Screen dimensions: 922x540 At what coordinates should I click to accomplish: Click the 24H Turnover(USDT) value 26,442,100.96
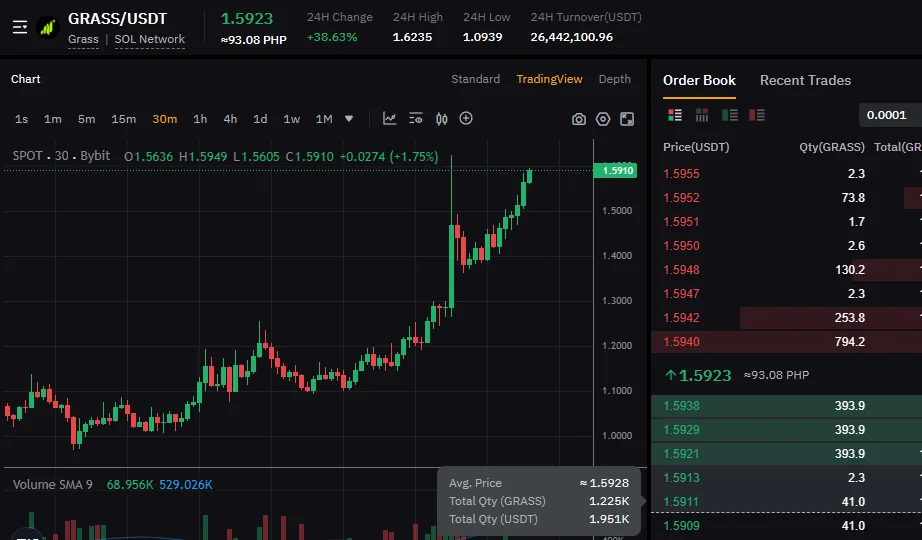[x=572, y=37]
